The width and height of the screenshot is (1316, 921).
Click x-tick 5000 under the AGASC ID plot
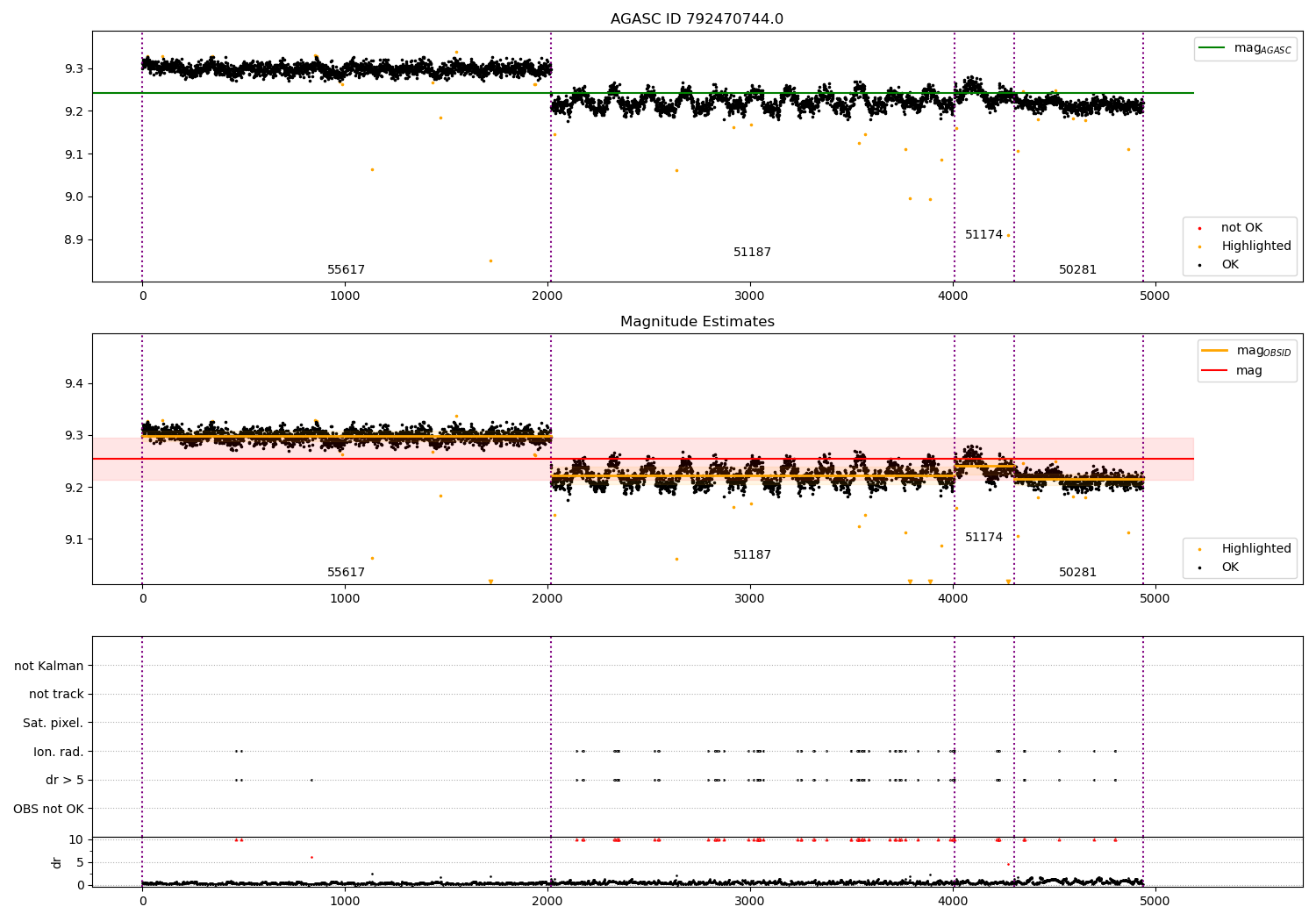(x=1155, y=296)
